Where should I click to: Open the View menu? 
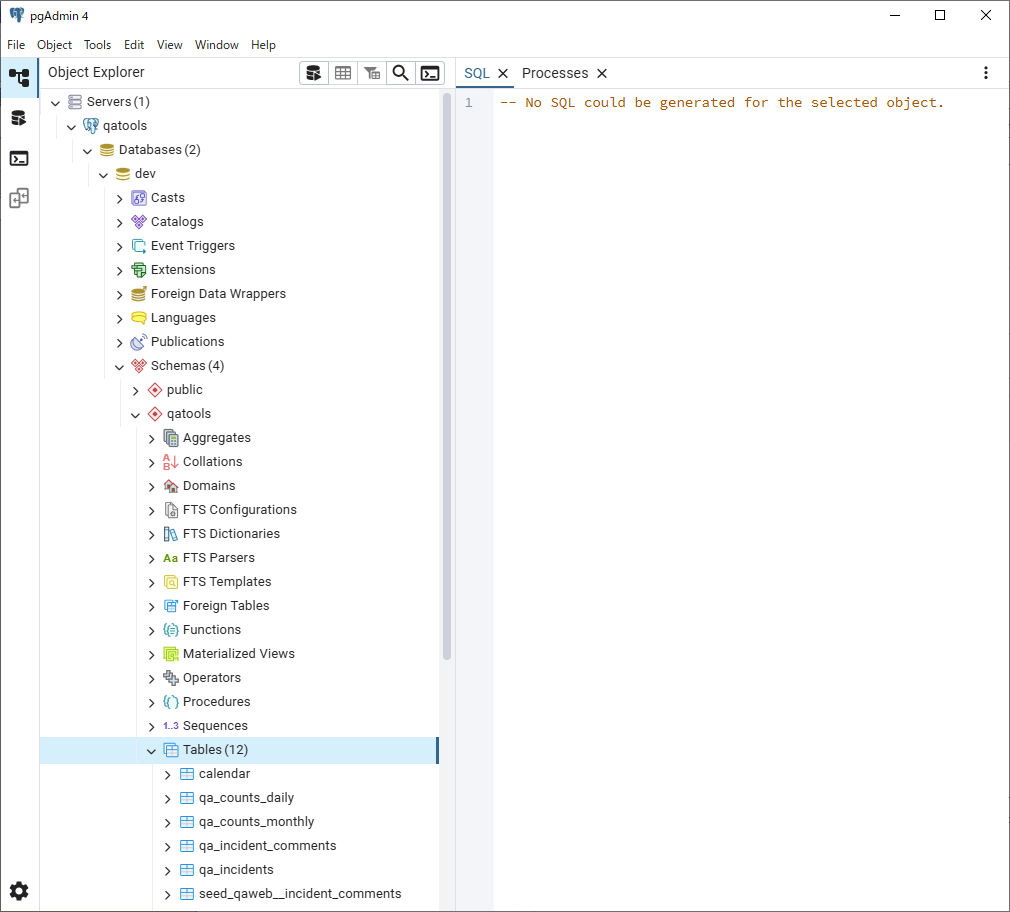point(169,44)
